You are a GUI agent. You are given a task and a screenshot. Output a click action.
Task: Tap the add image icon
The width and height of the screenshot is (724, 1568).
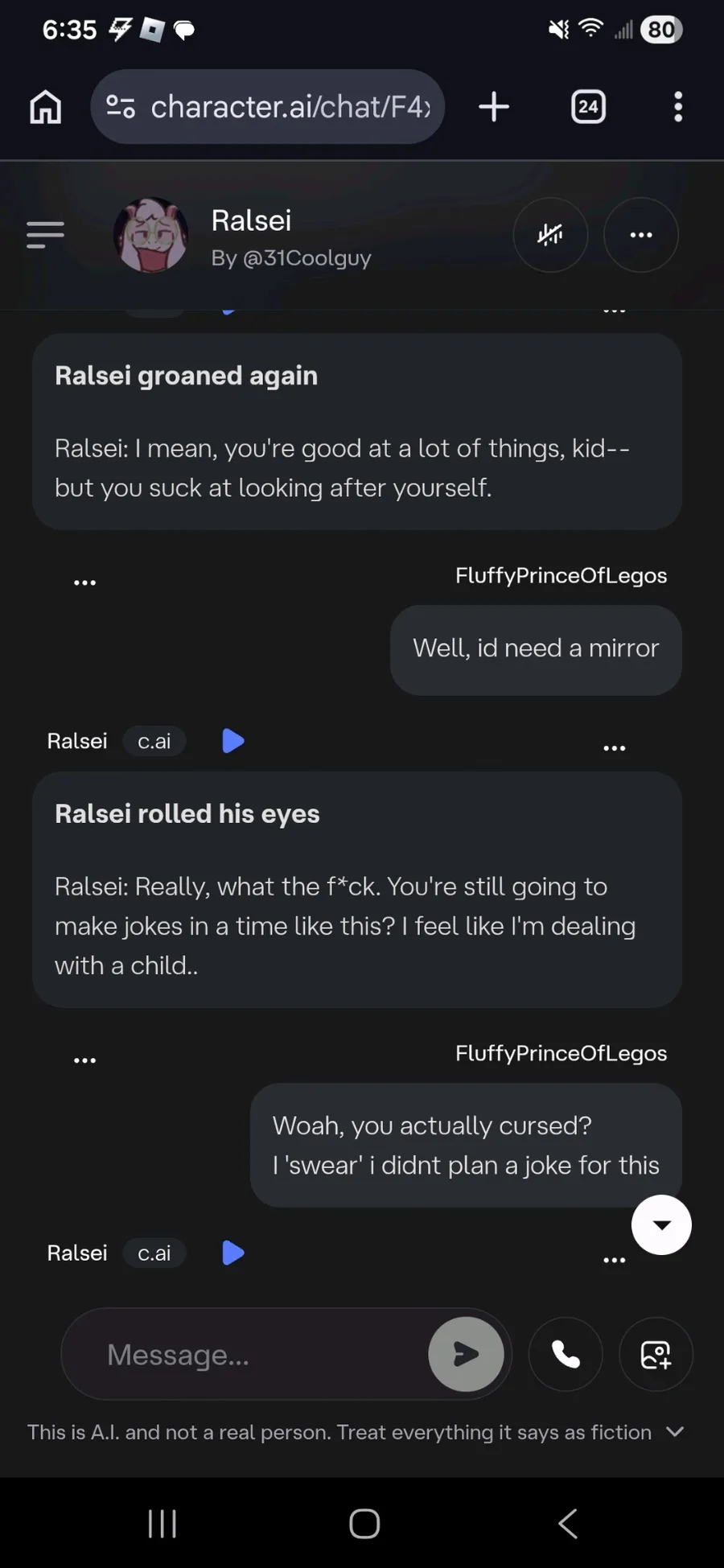[656, 1355]
